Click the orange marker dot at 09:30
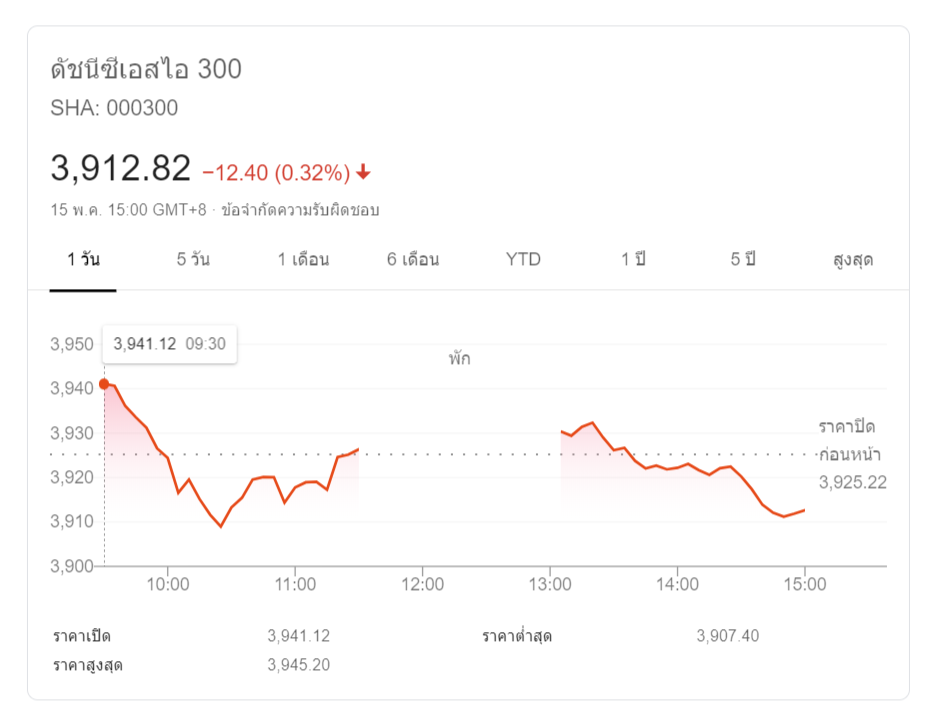This screenshot has width=934, height=708. pyautogui.click(x=104, y=384)
